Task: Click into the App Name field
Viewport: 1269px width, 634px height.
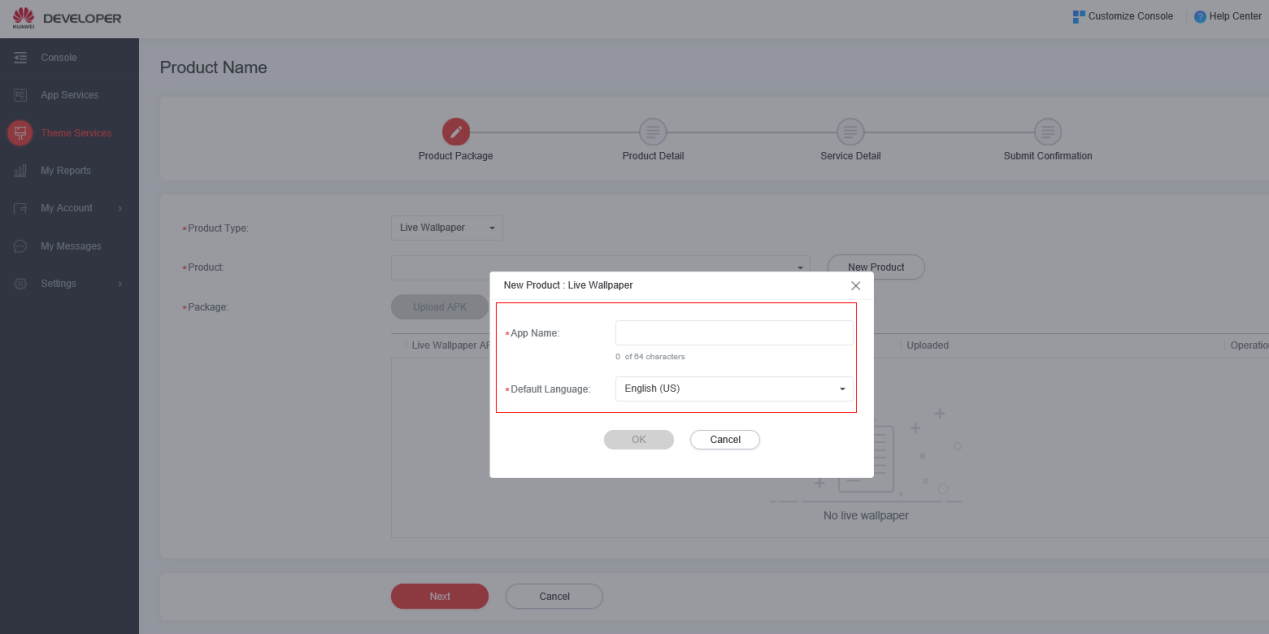Action: tap(734, 333)
